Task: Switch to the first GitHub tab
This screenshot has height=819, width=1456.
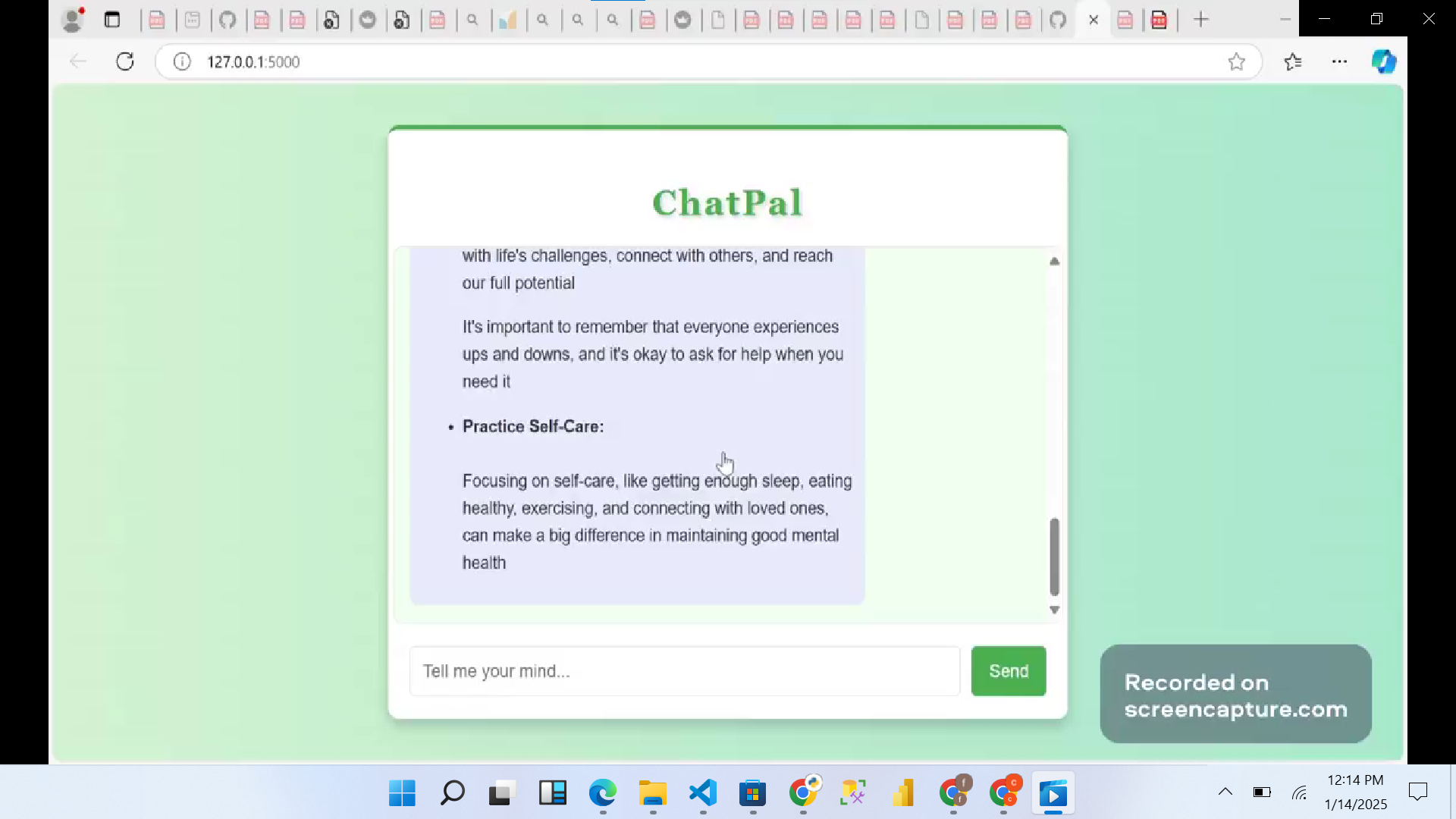Action: click(227, 20)
